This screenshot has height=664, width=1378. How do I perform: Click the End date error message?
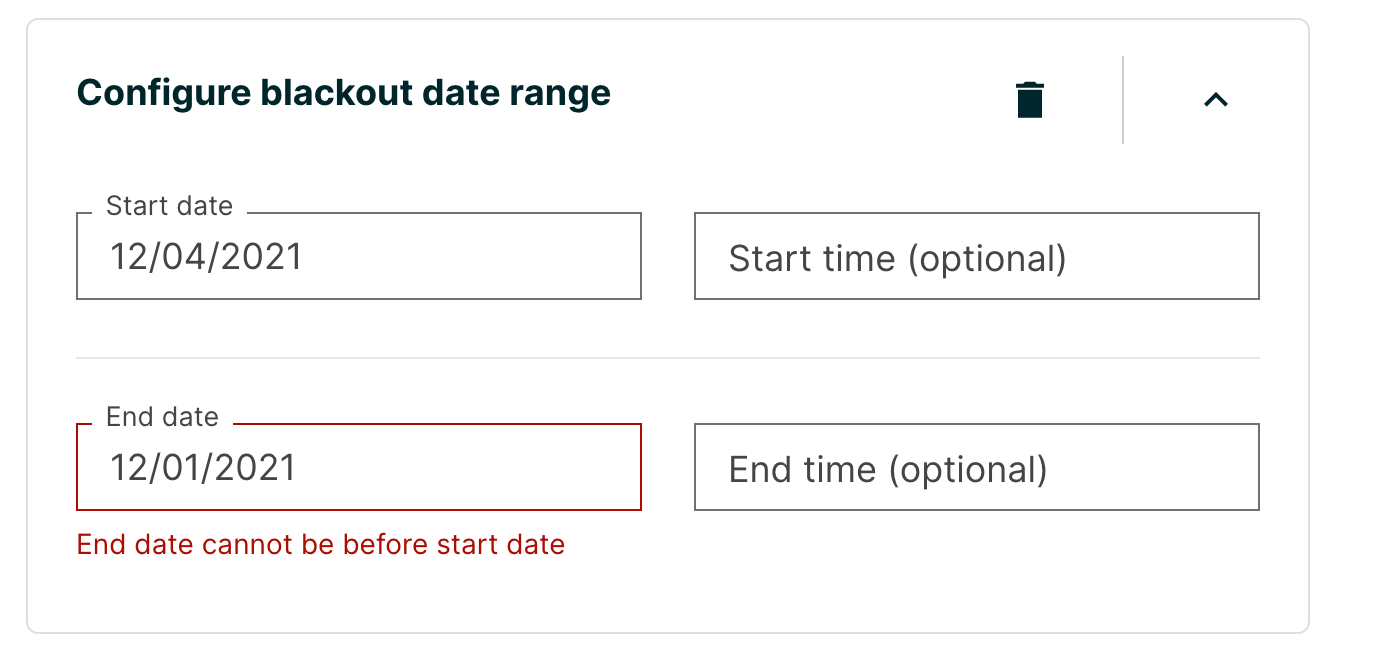tap(321, 545)
